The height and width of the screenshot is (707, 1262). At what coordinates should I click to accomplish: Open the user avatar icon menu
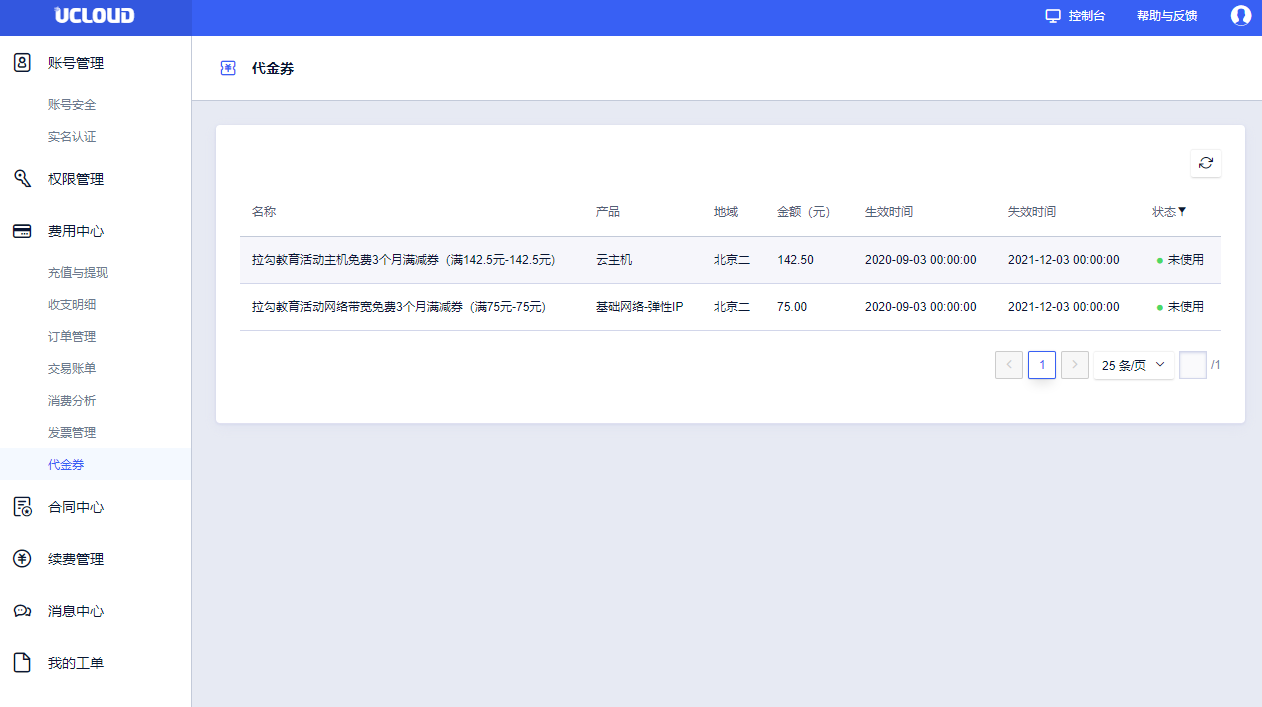tap(1240, 16)
